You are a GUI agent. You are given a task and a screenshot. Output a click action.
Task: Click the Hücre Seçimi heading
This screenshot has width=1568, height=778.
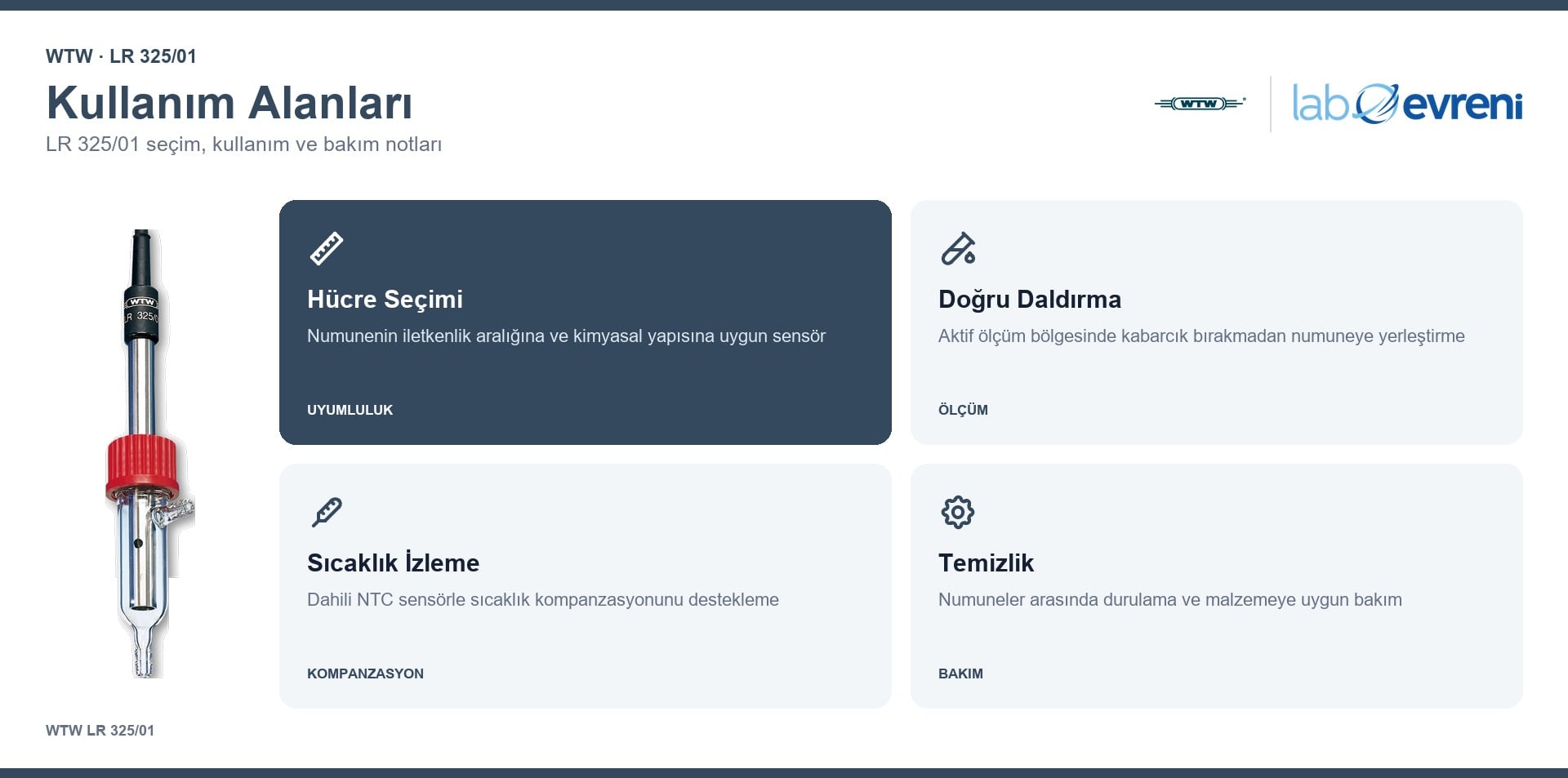(385, 300)
